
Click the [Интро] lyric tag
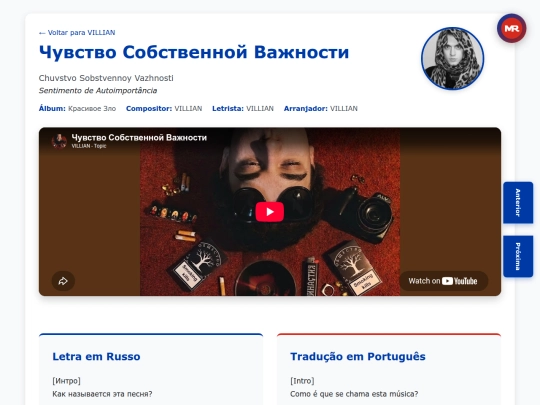[66, 381]
